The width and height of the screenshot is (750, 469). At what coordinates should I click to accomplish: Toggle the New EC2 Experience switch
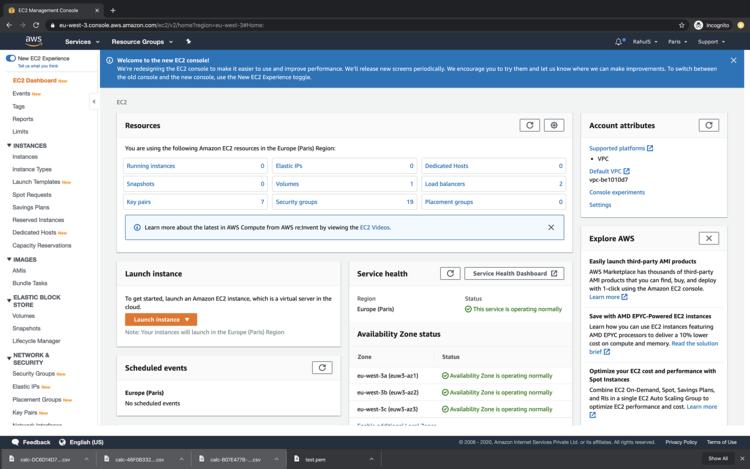[x=11, y=59]
